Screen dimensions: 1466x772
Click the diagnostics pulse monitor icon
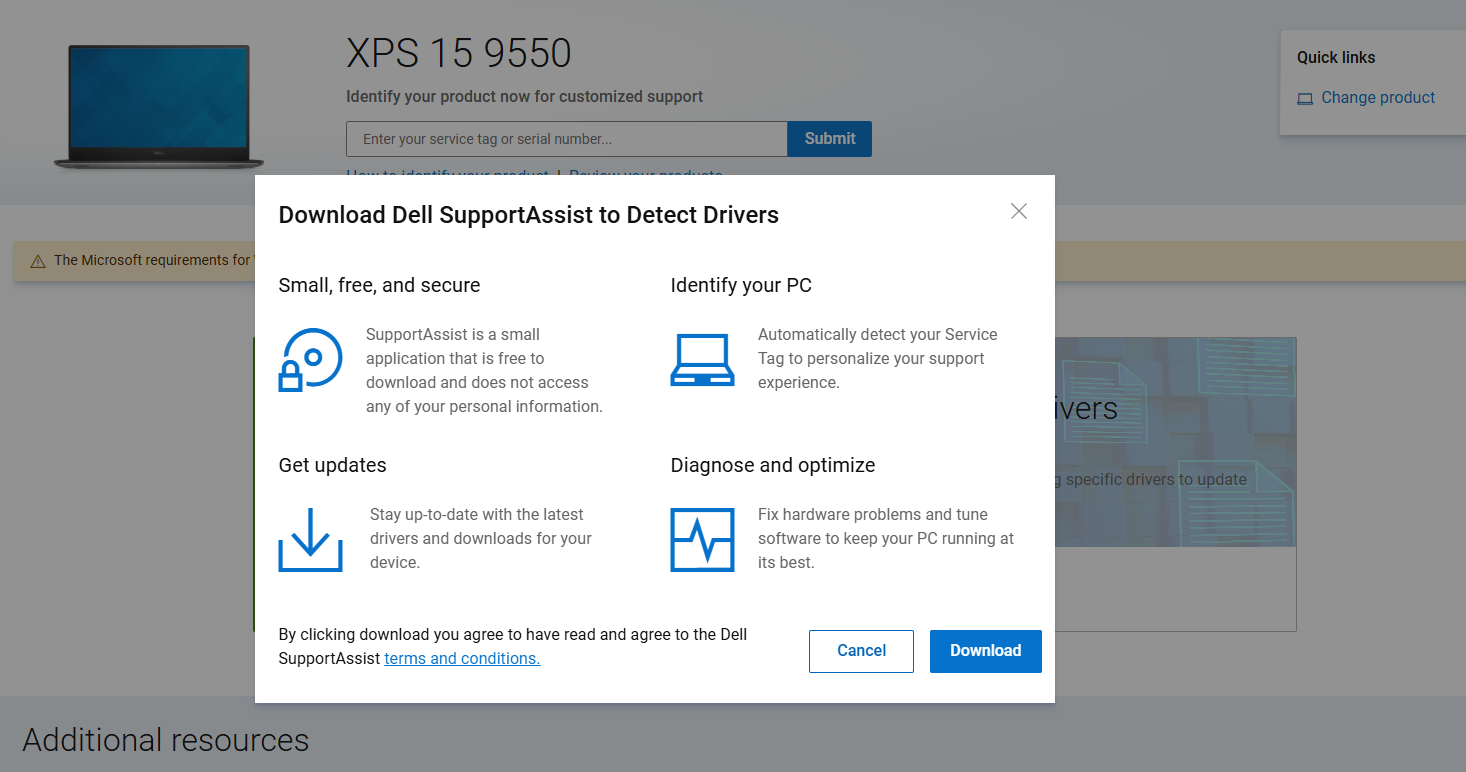[702, 540]
